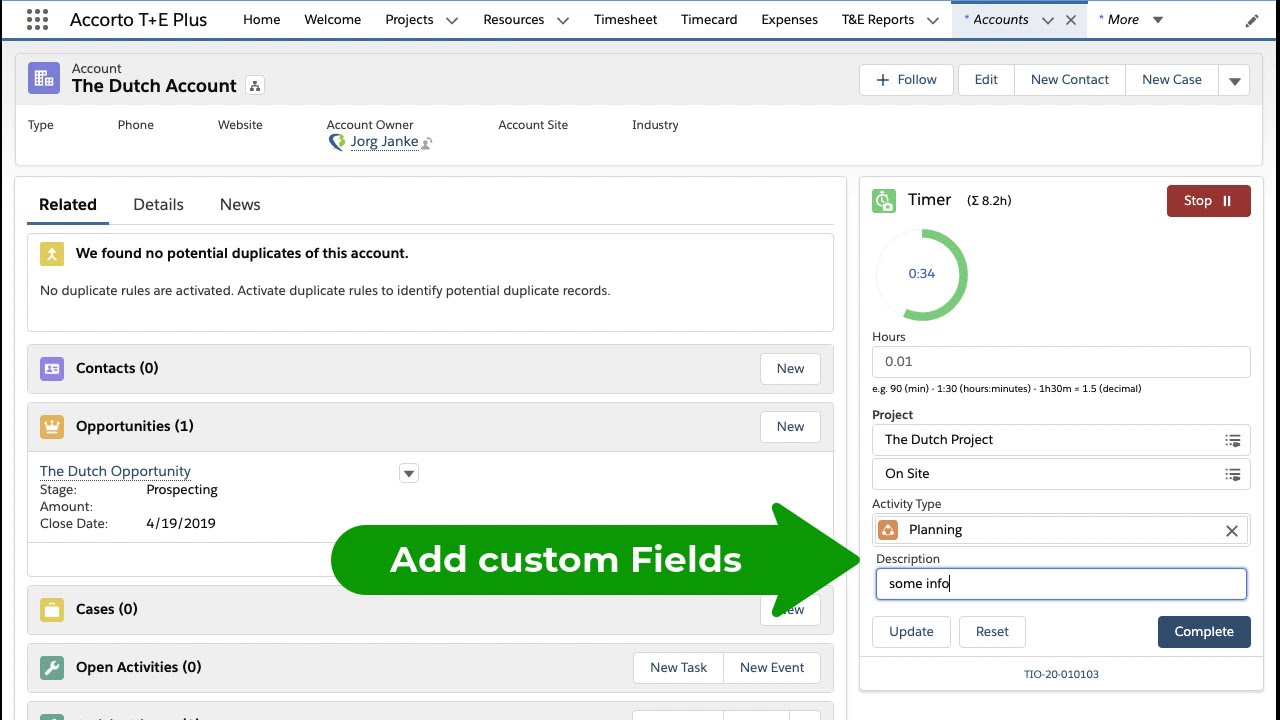Screen dimensions: 1280x720
Task: Open the Resources menu chevron
Action: tap(562, 20)
